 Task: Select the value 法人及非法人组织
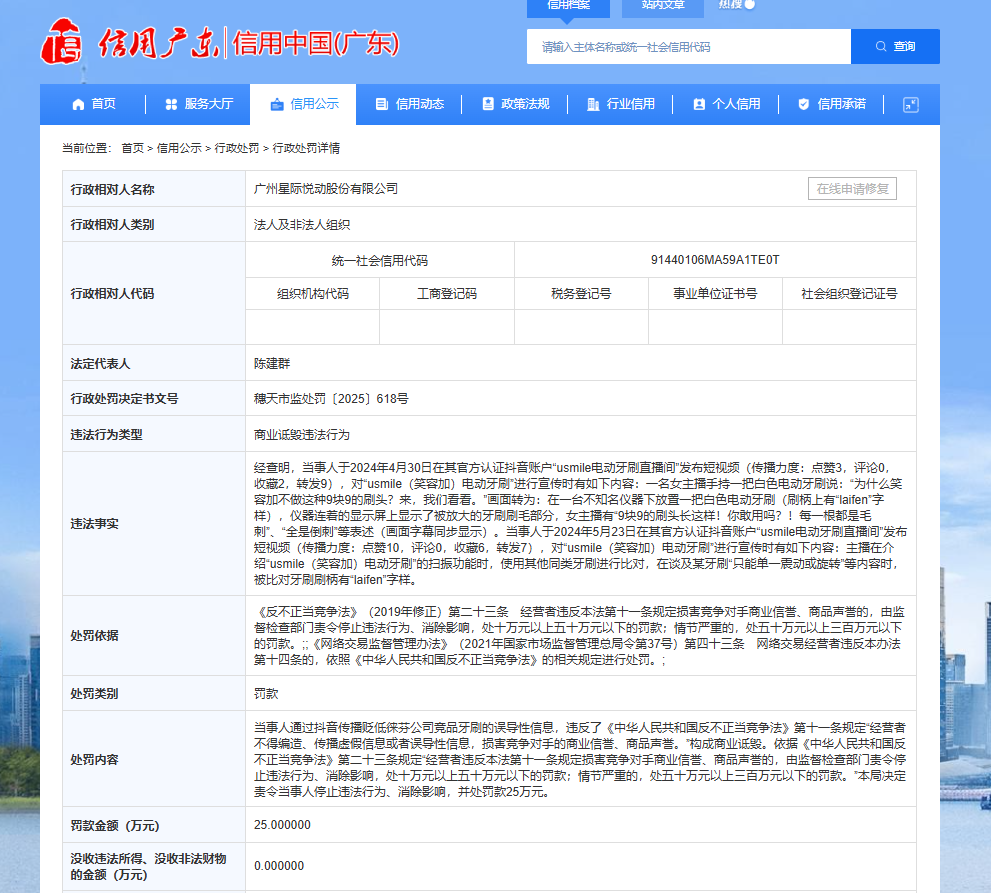pyautogui.click(x=302, y=225)
